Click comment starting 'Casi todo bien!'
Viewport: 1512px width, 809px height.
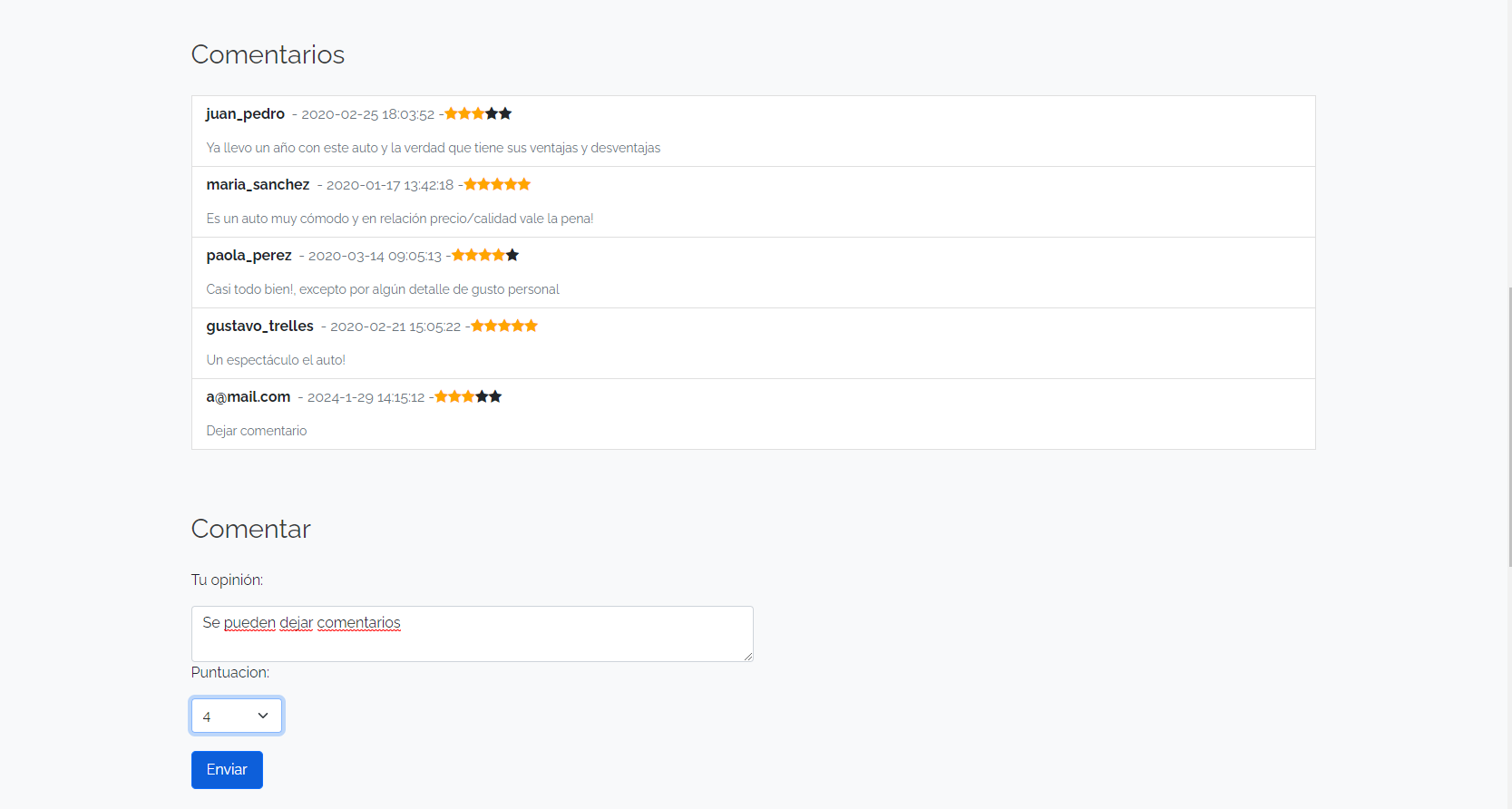pos(383,289)
